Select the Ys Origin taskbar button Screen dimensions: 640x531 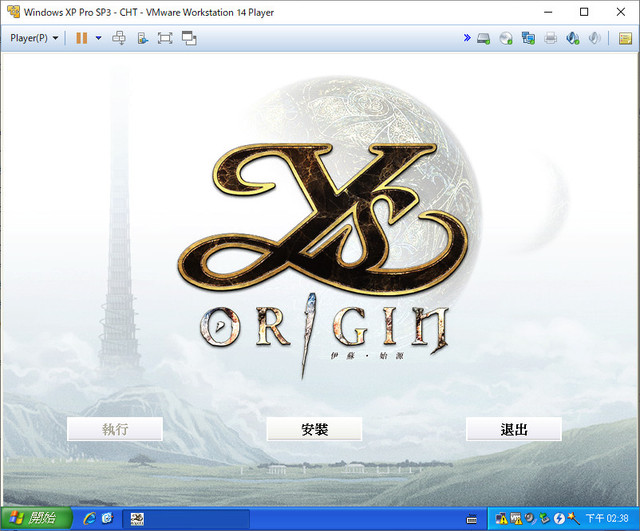186,519
